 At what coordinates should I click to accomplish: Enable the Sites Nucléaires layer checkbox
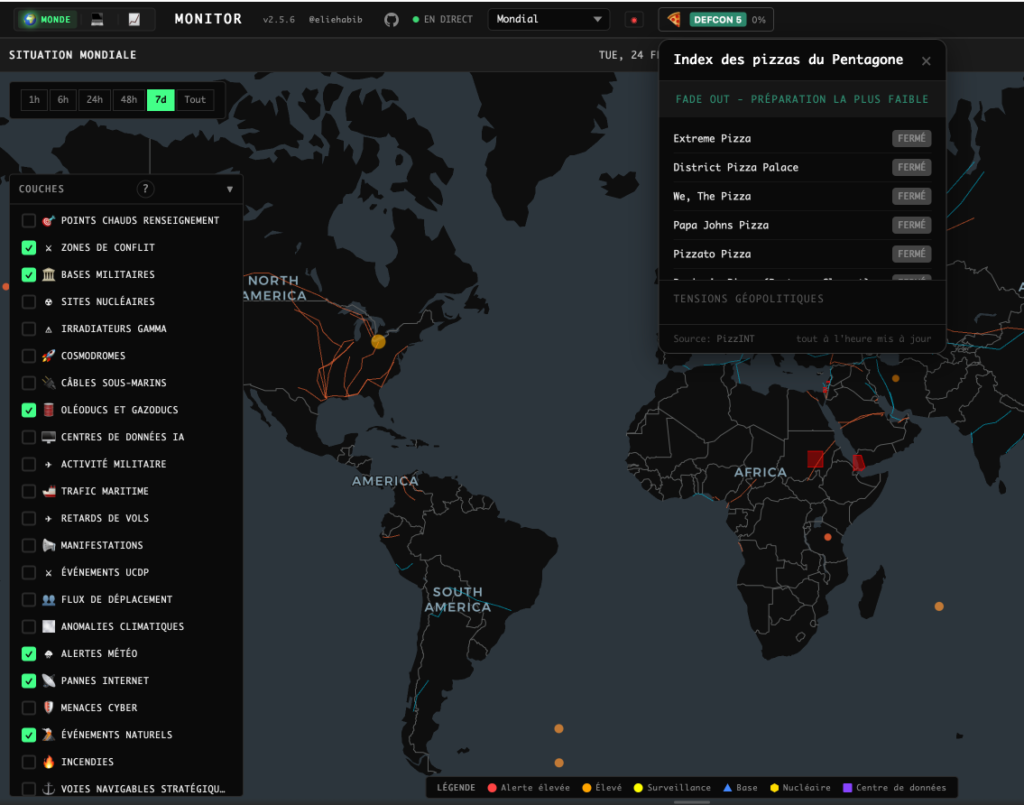tap(29, 302)
